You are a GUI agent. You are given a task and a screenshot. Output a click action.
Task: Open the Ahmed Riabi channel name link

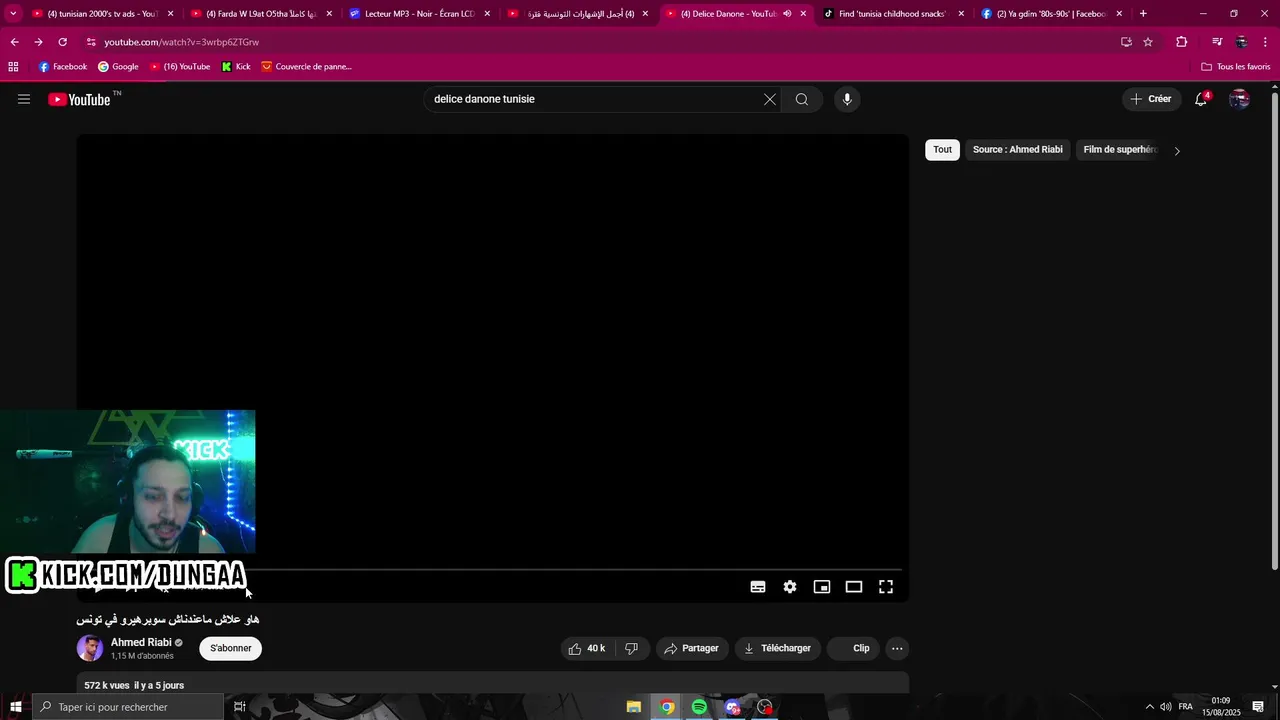[141, 642]
